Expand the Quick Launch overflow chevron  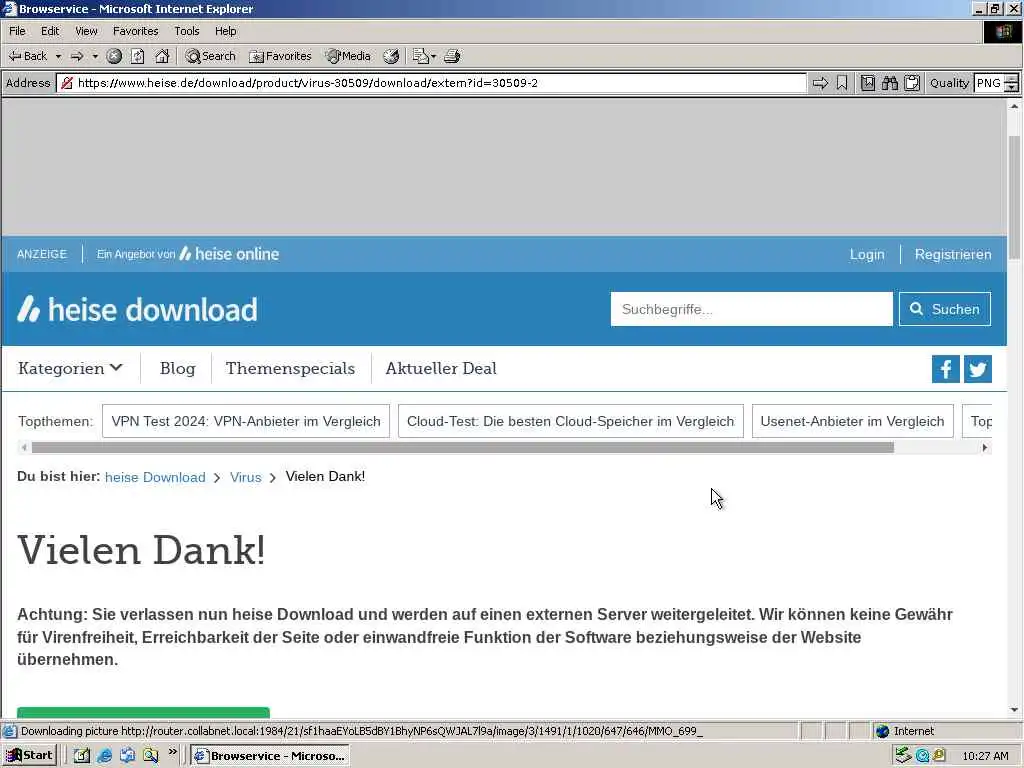[x=172, y=753]
